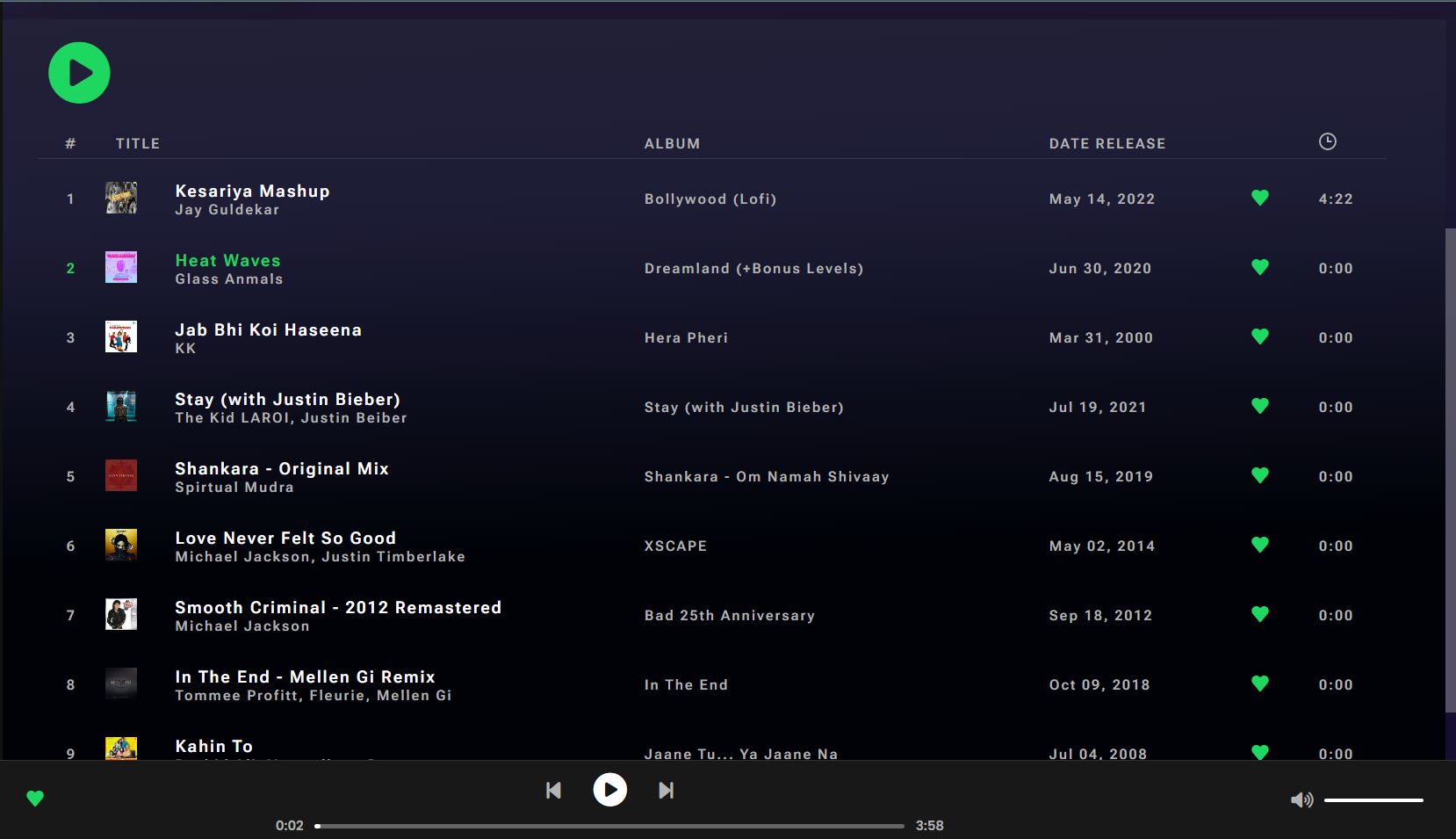
Task: Open the Jaane Tu... Ya Jaane Na album
Action: pos(741,754)
